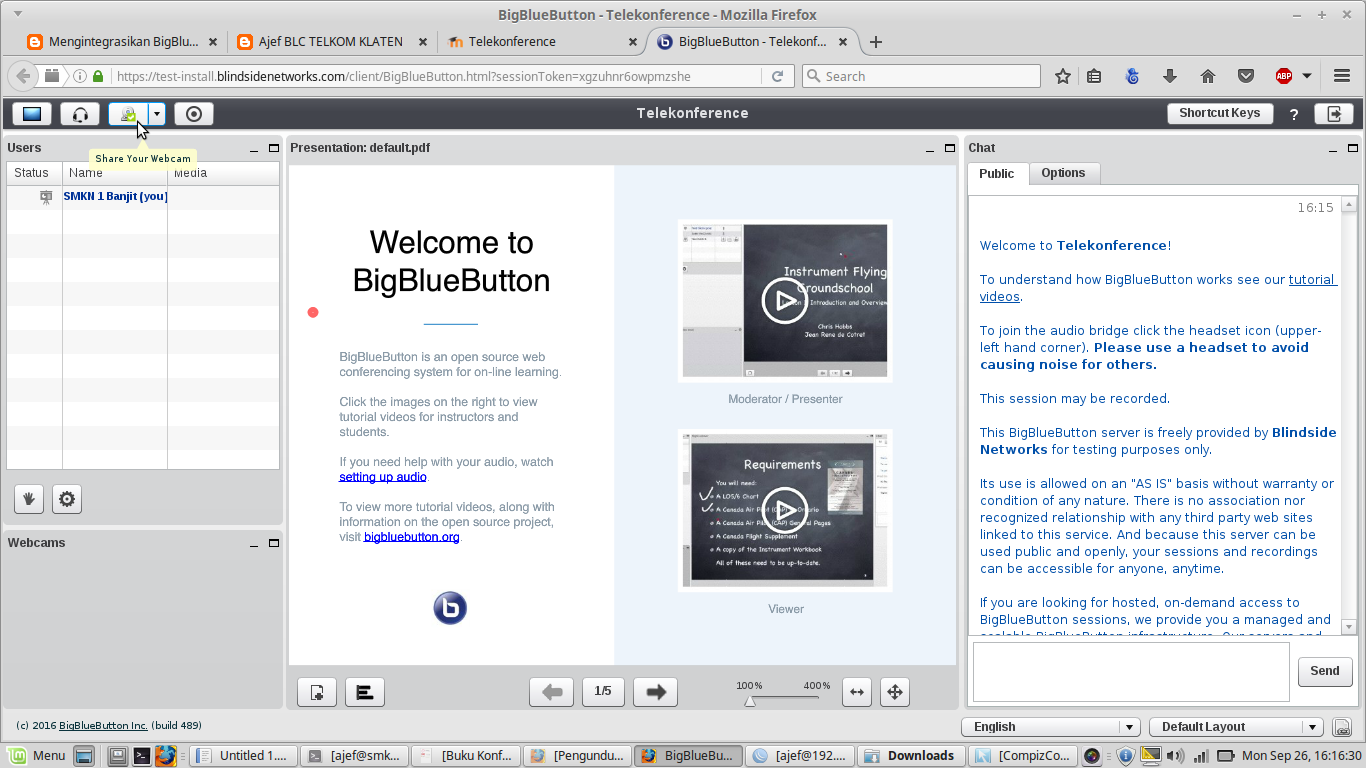Save page to Pocket

1246,76
